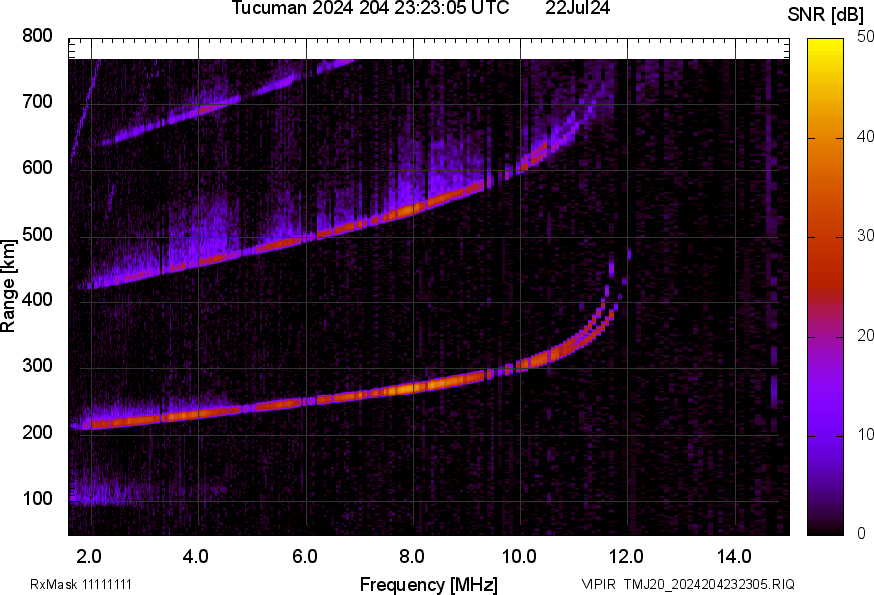Click the colorbar tick label '30'
The image size is (874, 595).
[x=865, y=236]
